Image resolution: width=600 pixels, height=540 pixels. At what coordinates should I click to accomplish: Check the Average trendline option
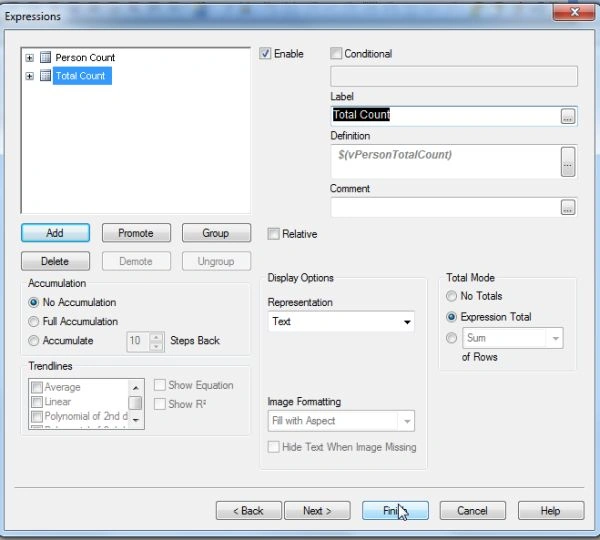click(37, 387)
